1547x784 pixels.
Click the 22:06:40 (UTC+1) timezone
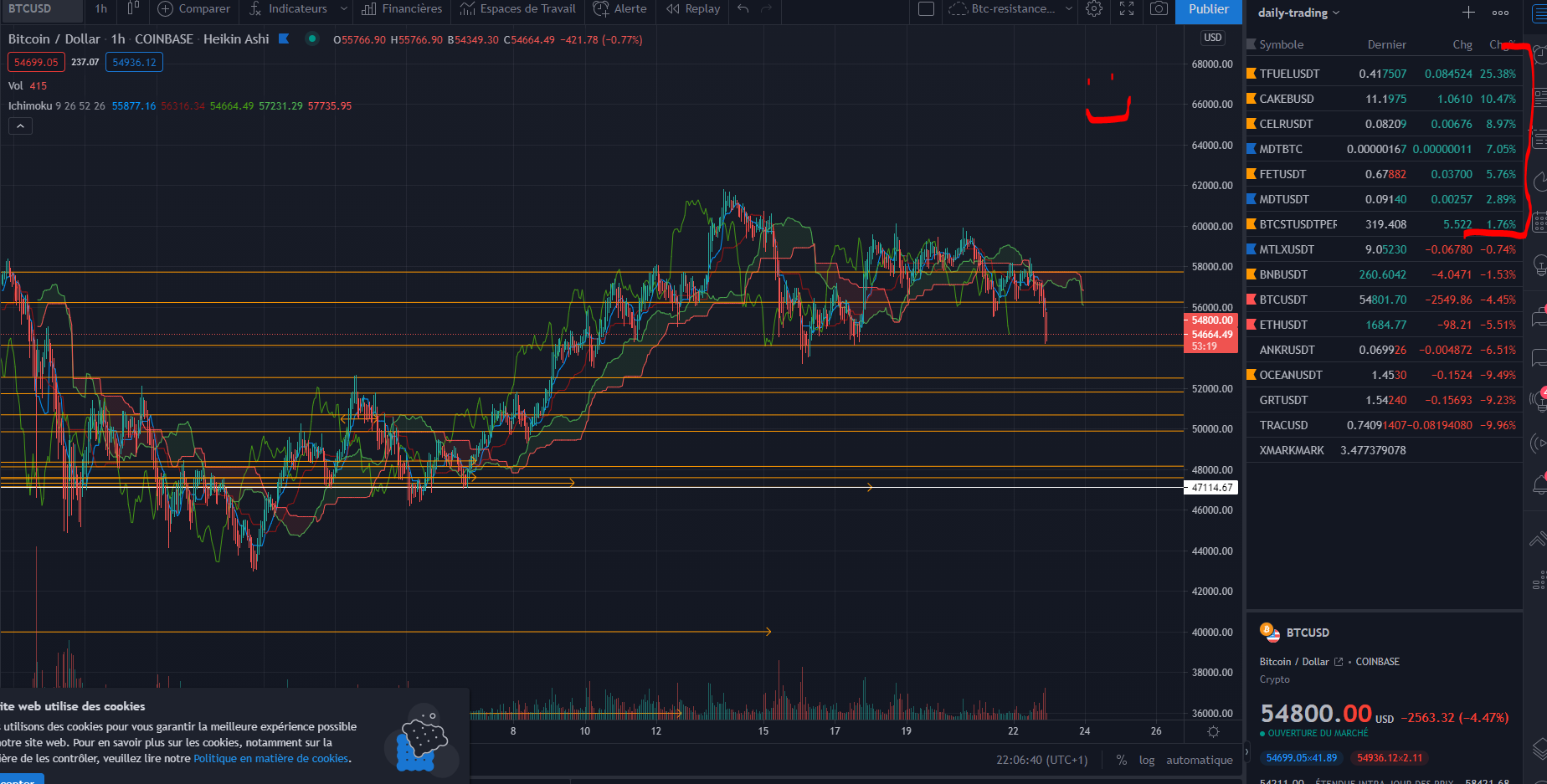tap(1042, 760)
